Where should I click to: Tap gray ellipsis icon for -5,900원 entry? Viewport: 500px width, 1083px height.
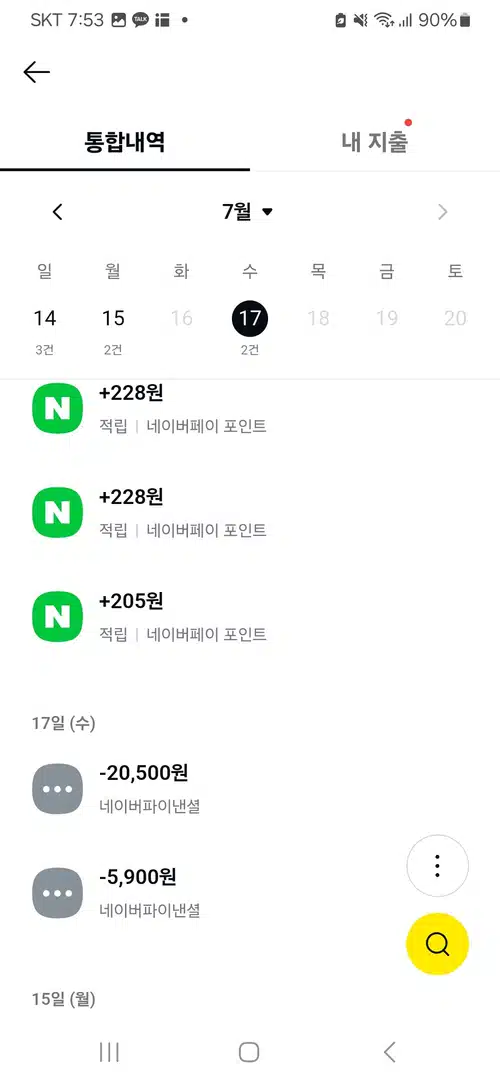pyautogui.click(x=57, y=893)
